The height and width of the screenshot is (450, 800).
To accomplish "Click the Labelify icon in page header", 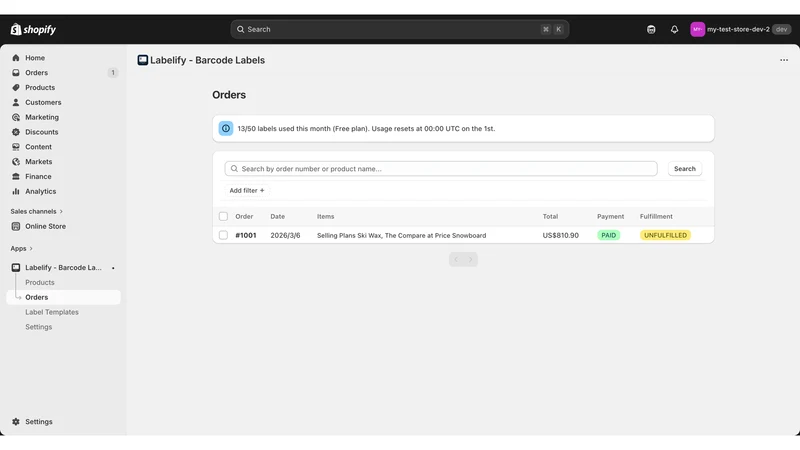I will coord(143,60).
